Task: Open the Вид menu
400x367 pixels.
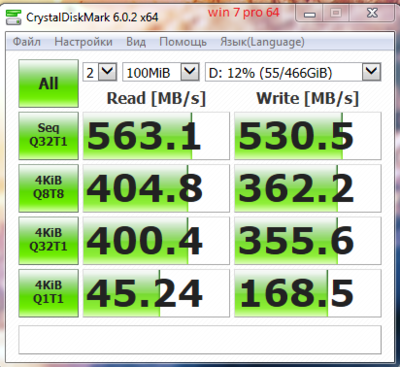Action: pos(136,42)
